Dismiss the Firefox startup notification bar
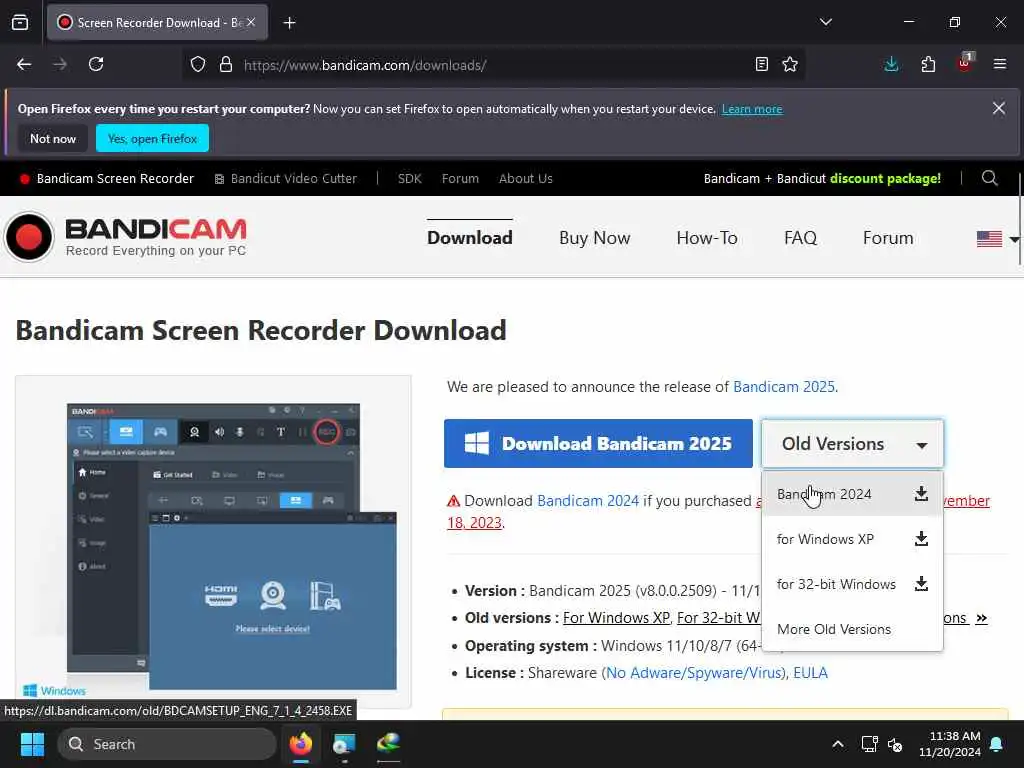The image size is (1024, 768). 999,108
